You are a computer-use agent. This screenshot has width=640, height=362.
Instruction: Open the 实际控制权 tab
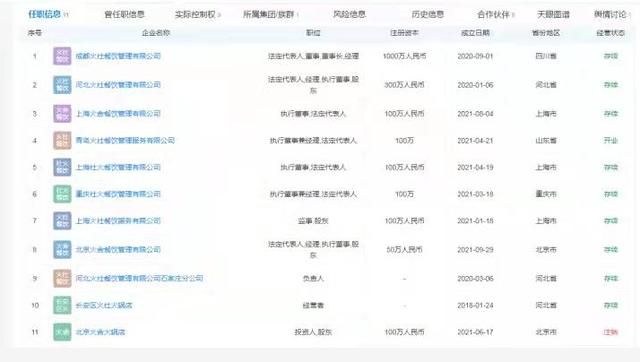pos(196,14)
